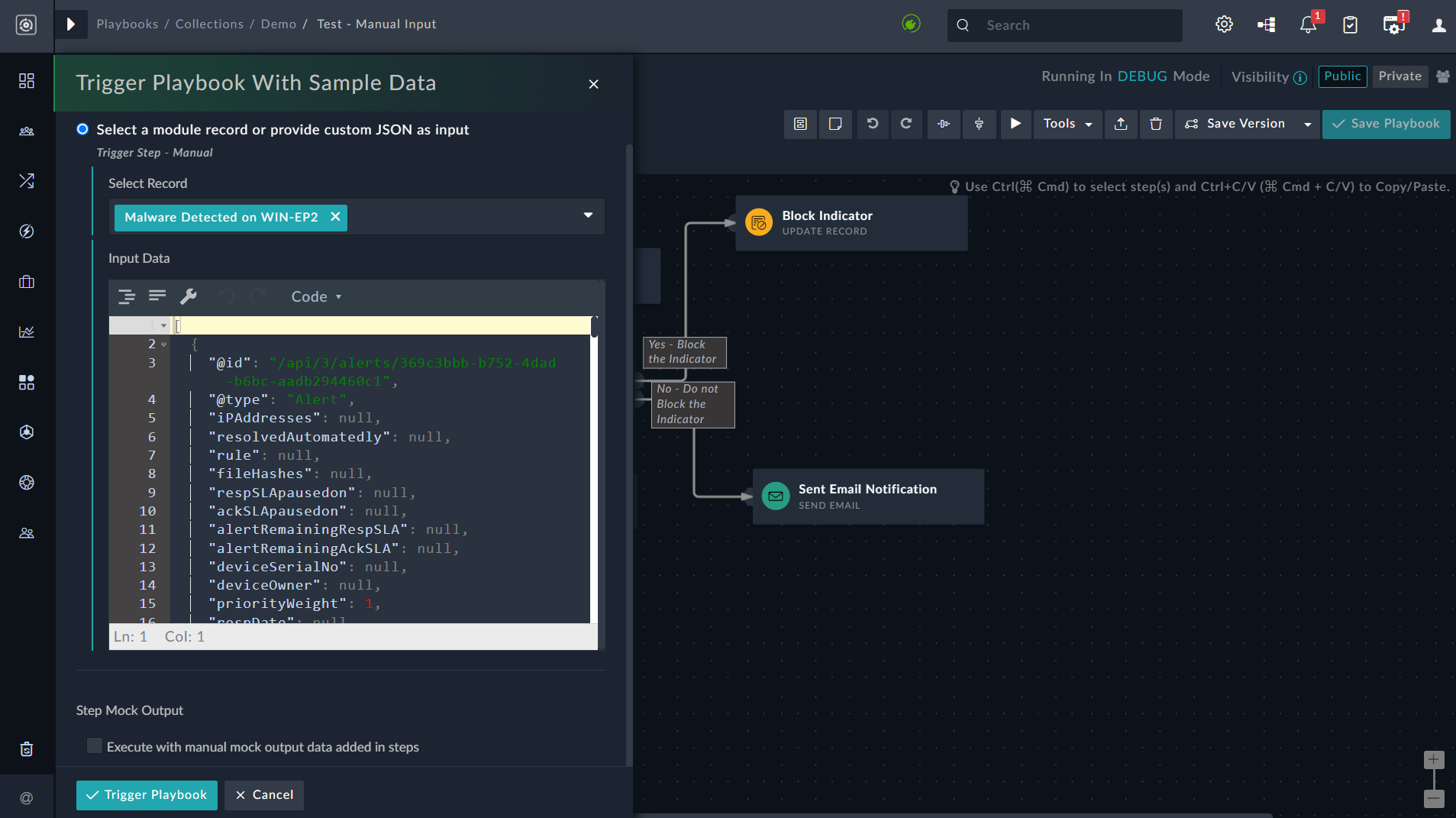Collapse the JSON object on line 2

163,344
